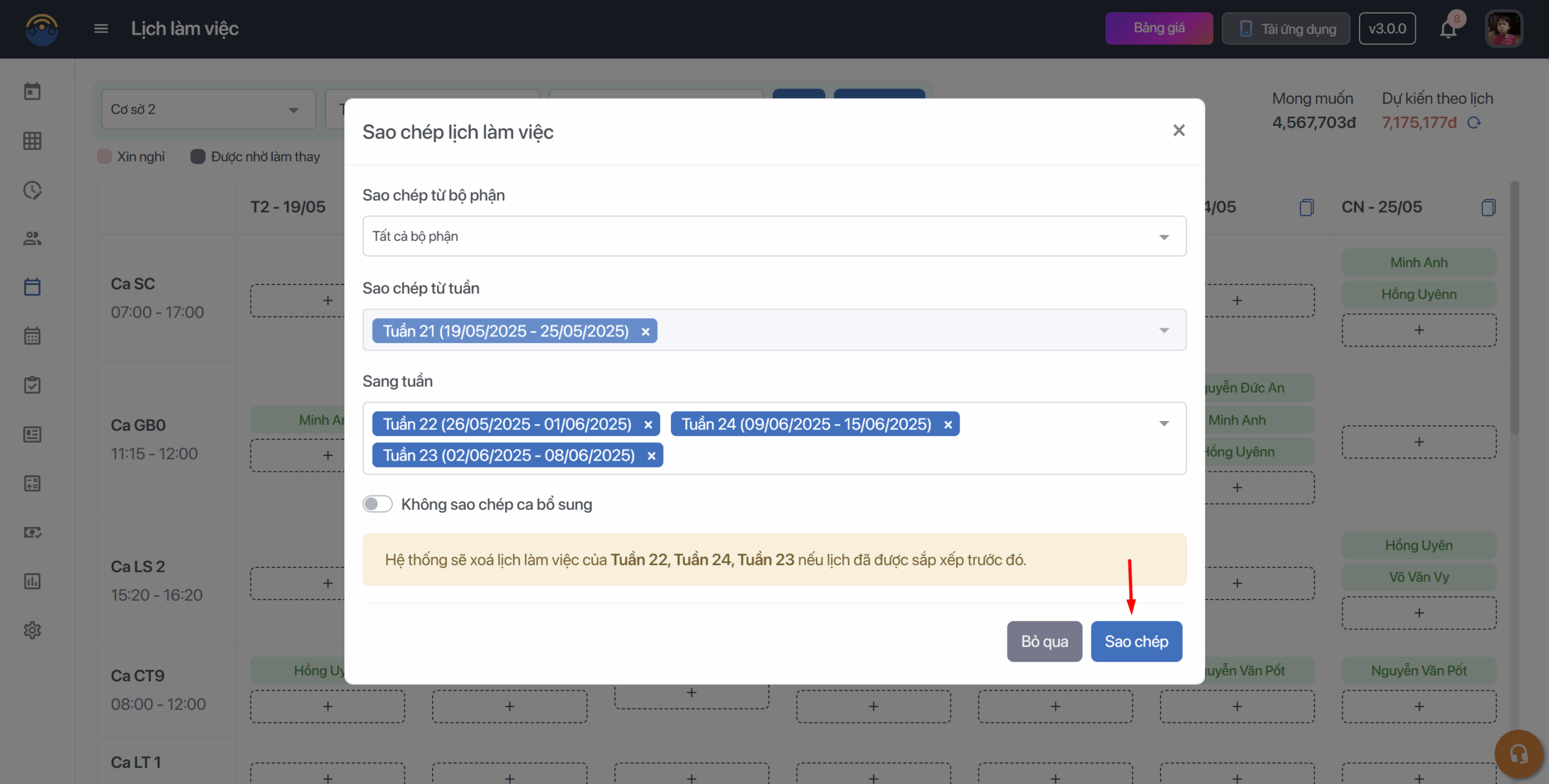1549x784 pixels.
Task: Click the Sao chép button
Action: click(1136, 641)
